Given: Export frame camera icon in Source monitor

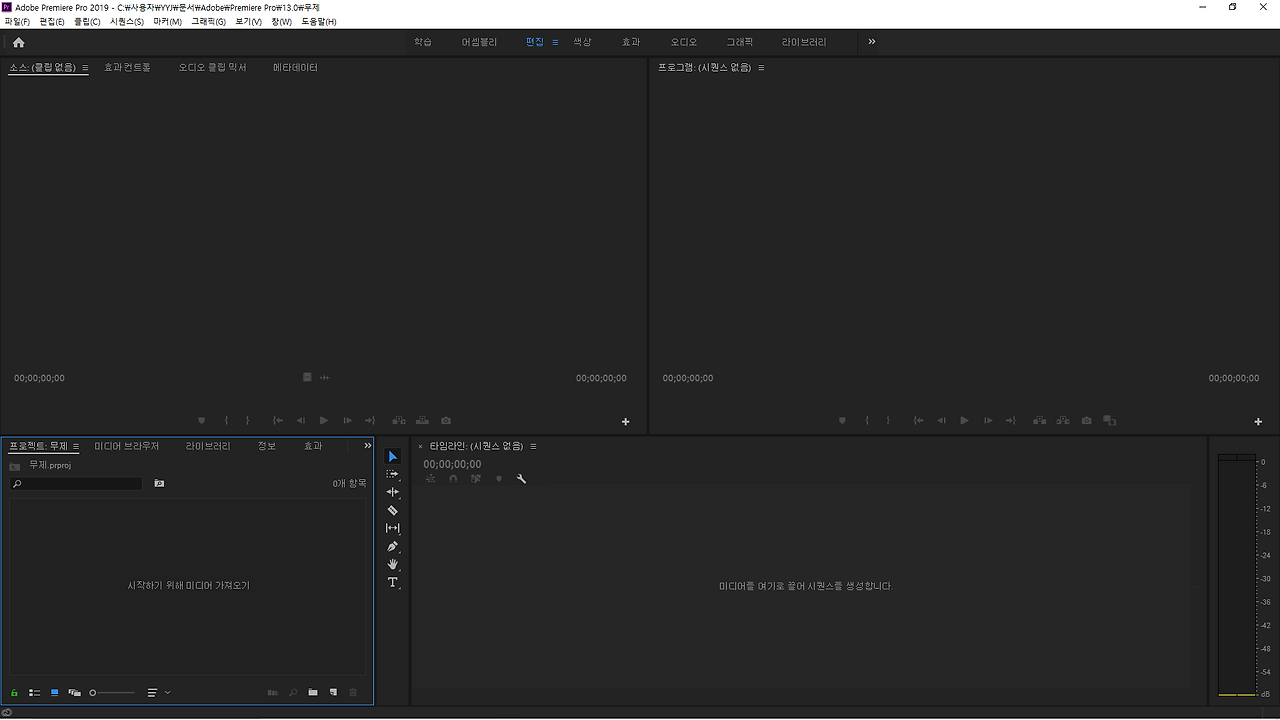Looking at the screenshot, I should (446, 421).
